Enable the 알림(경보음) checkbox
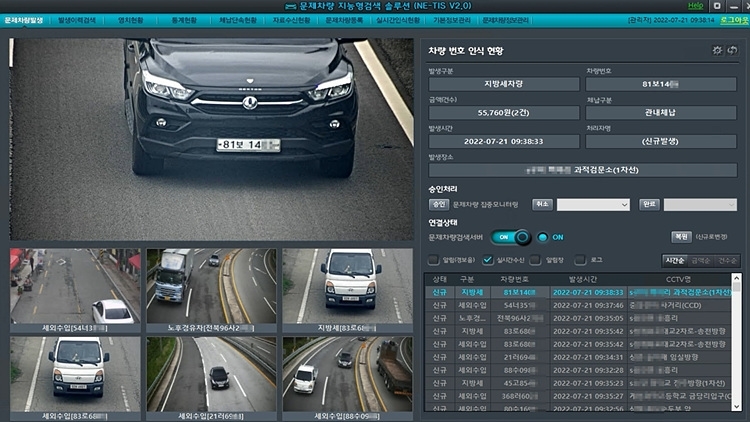Image resolution: width=750 pixels, height=422 pixels. click(x=433, y=260)
